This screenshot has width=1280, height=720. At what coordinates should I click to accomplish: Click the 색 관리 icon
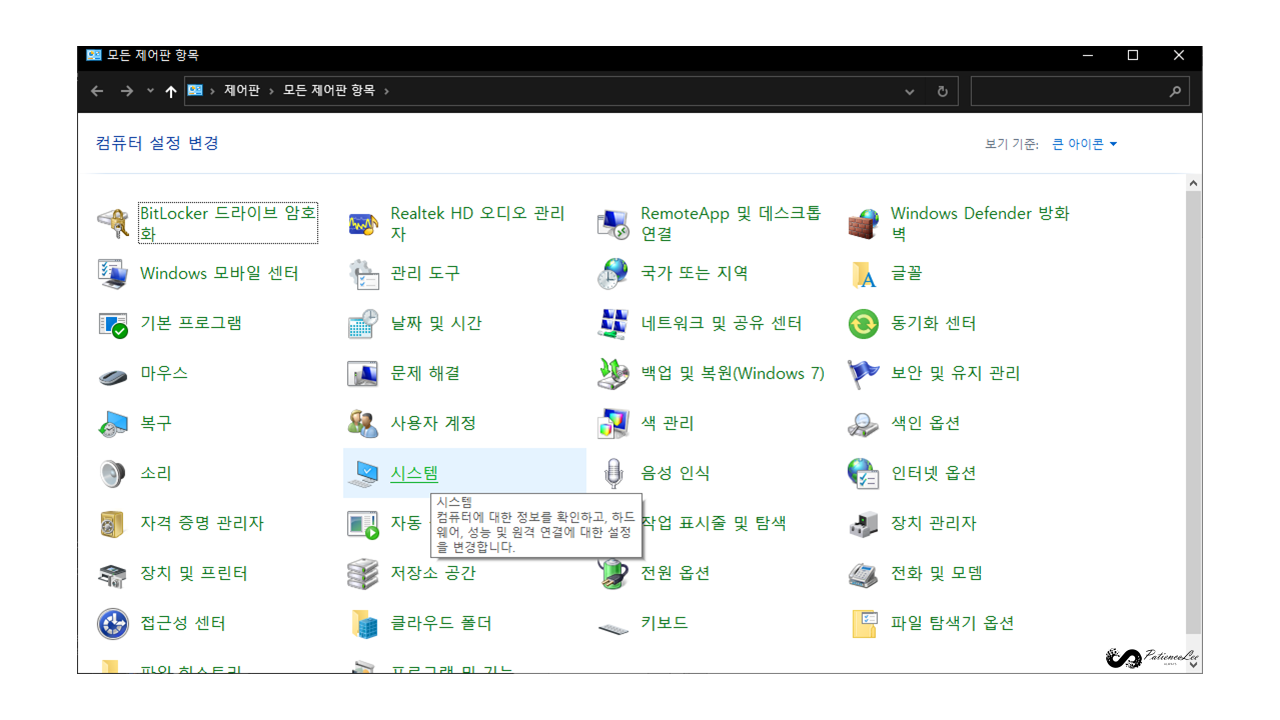[613, 424]
